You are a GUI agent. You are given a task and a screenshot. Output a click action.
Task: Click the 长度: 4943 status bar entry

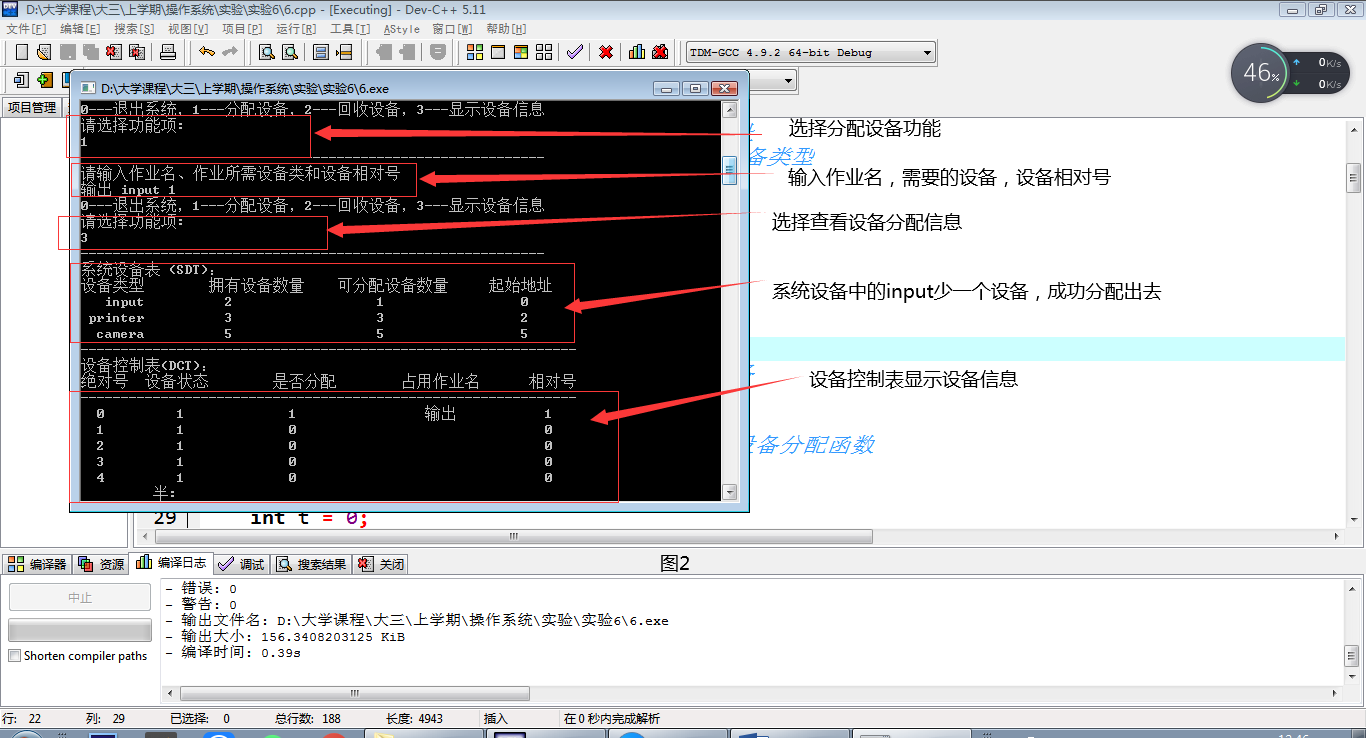[414, 718]
